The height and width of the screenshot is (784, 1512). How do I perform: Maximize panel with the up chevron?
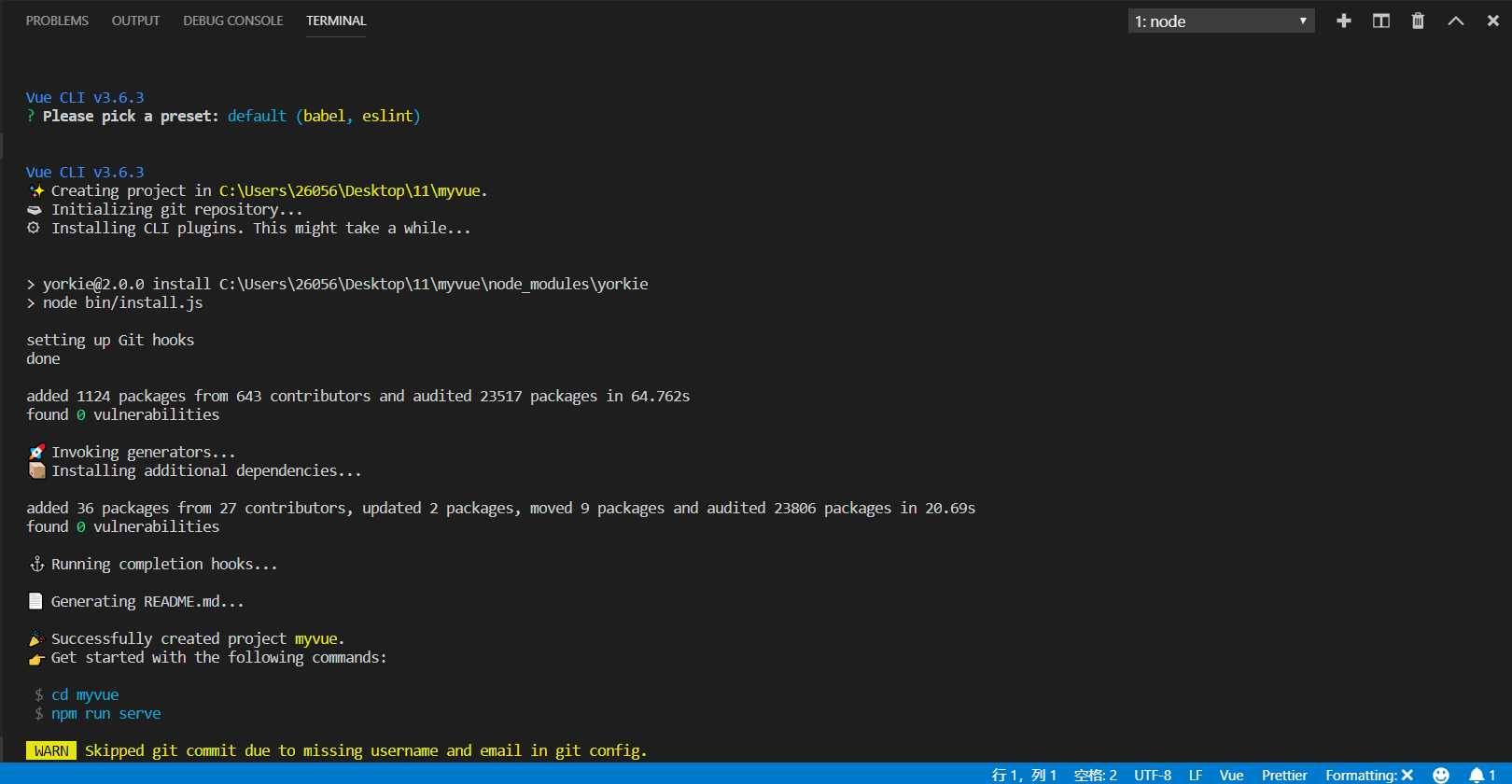click(x=1456, y=21)
